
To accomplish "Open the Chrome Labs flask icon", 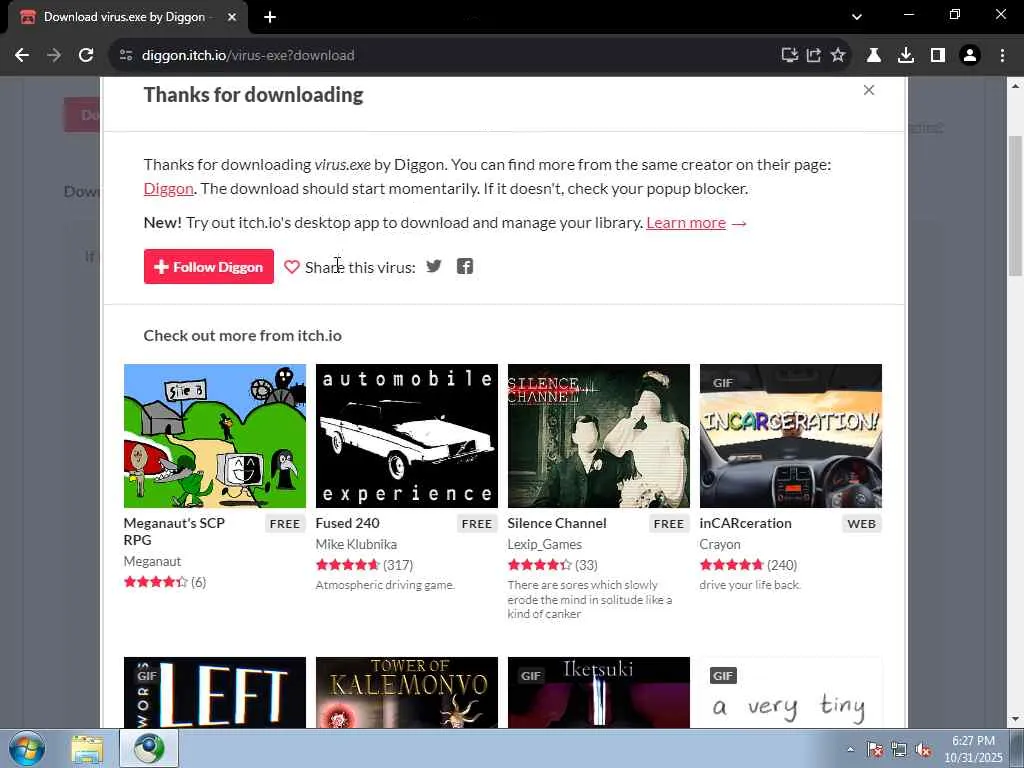I will click(874, 56).
